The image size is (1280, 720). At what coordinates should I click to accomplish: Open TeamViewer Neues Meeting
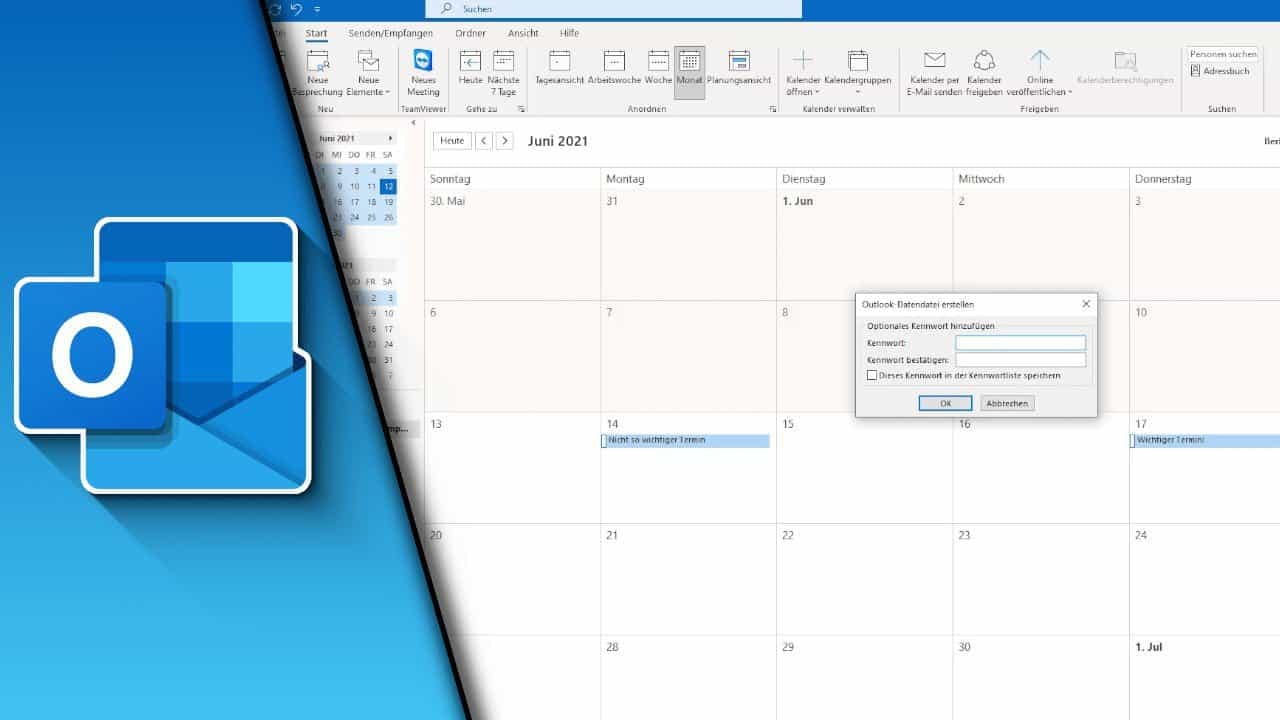tap(423, 73)
